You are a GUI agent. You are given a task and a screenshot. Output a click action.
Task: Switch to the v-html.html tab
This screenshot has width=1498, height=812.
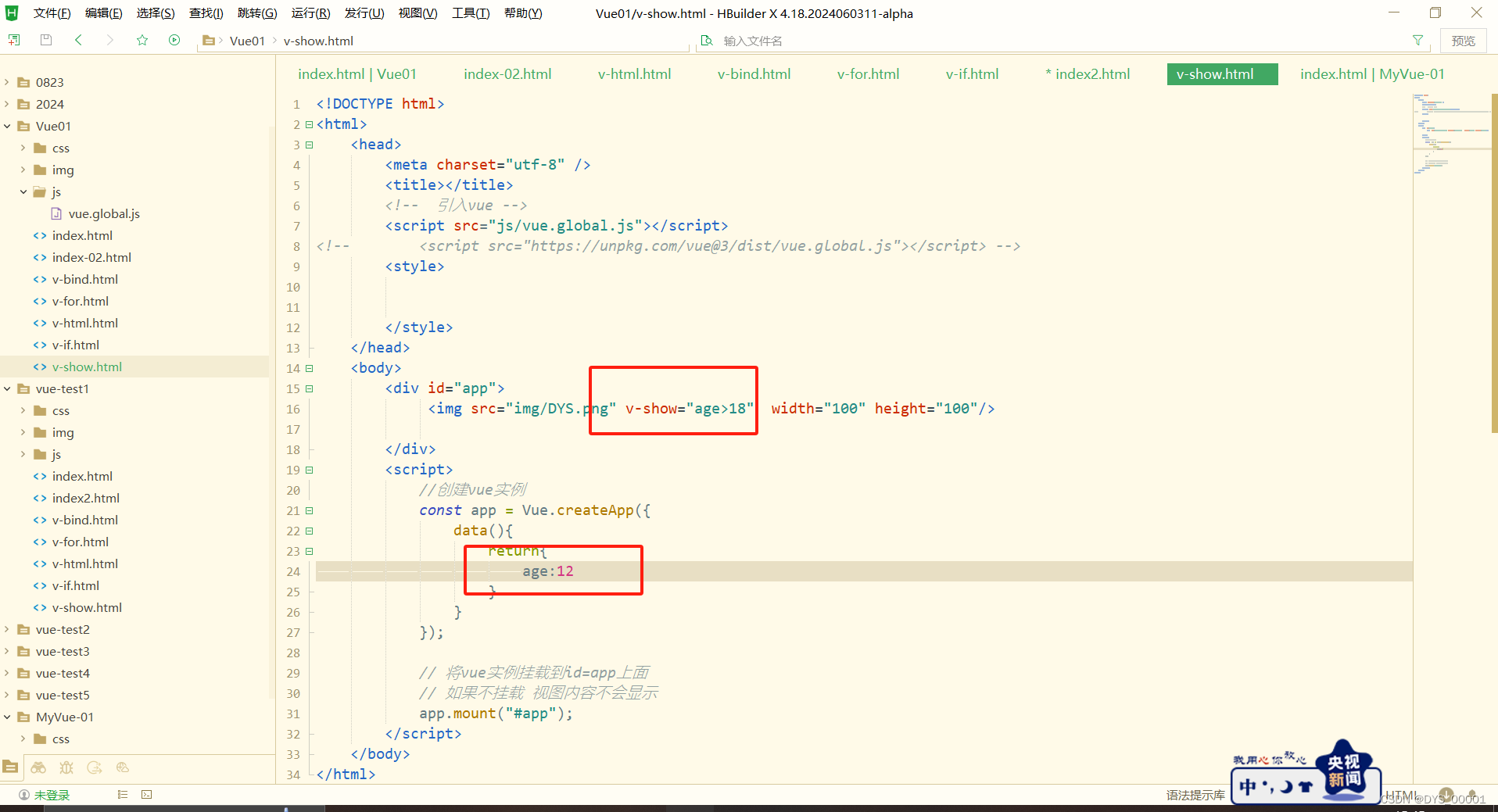tap(634, 74)
